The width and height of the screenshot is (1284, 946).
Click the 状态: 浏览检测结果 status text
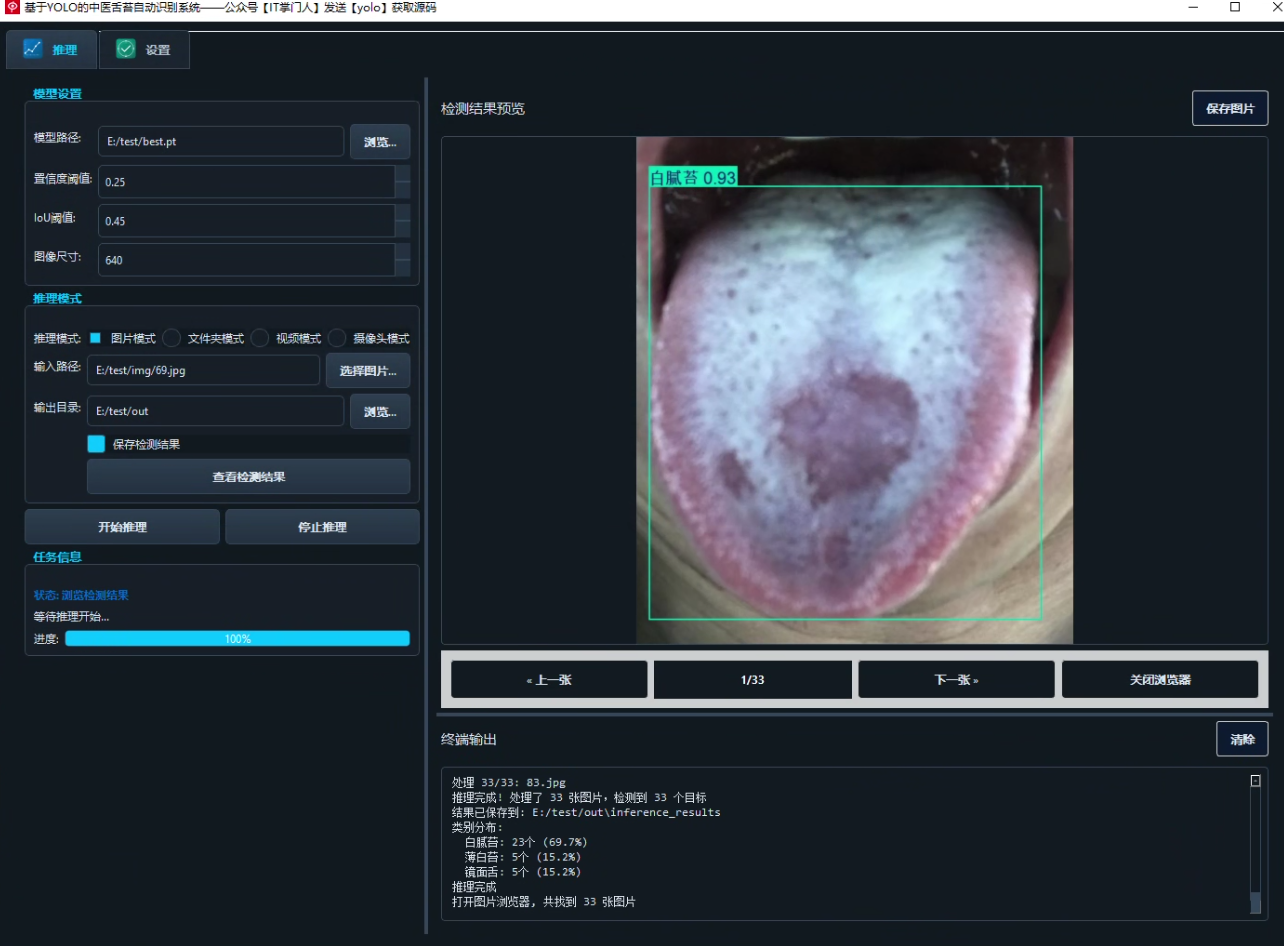pos(81,595)
